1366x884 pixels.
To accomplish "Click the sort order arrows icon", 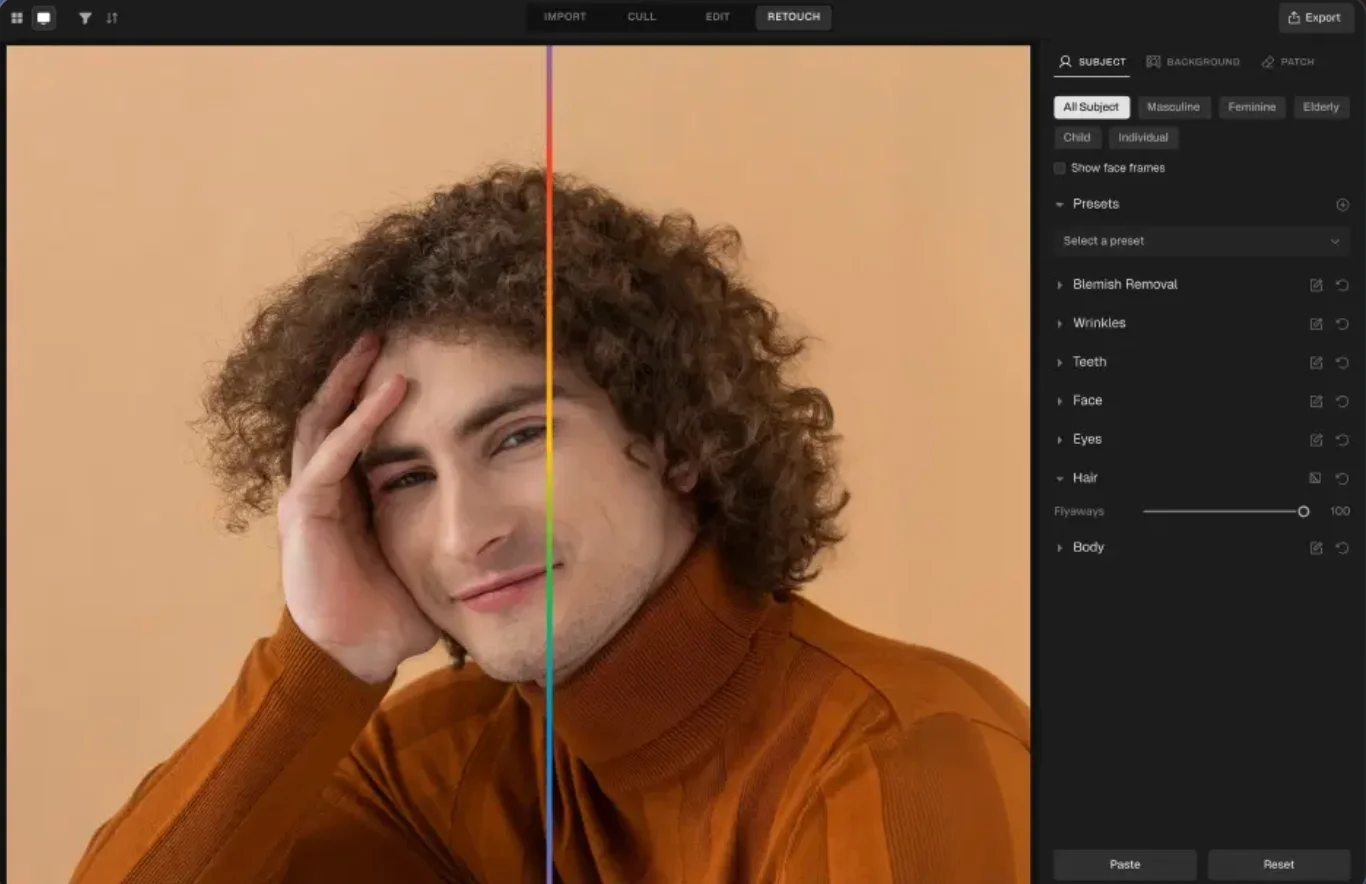I will 112,18.
